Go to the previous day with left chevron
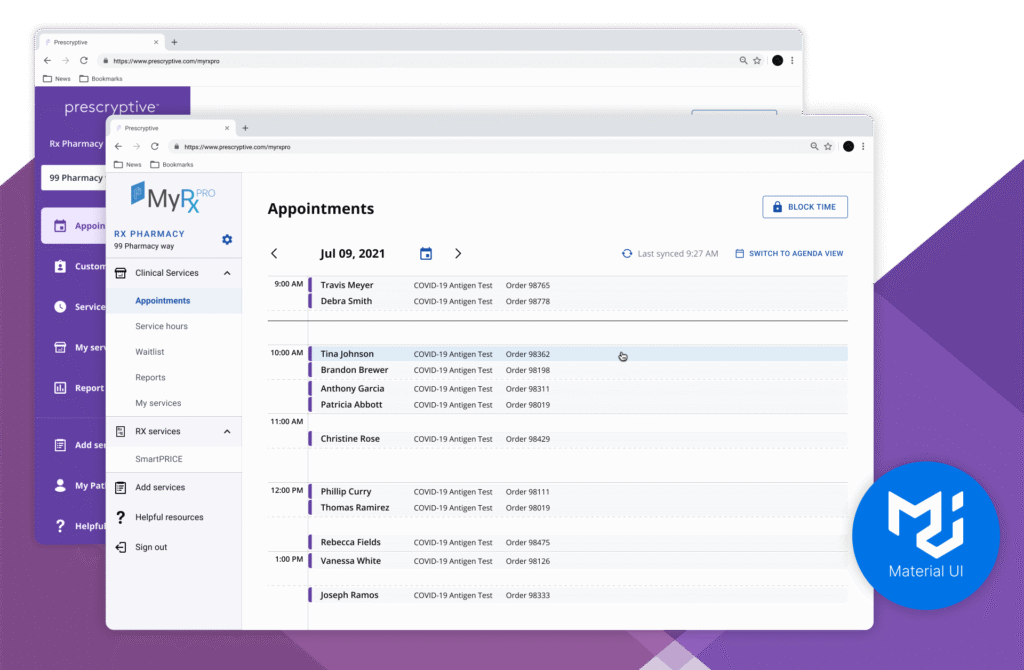 [275, 254]
